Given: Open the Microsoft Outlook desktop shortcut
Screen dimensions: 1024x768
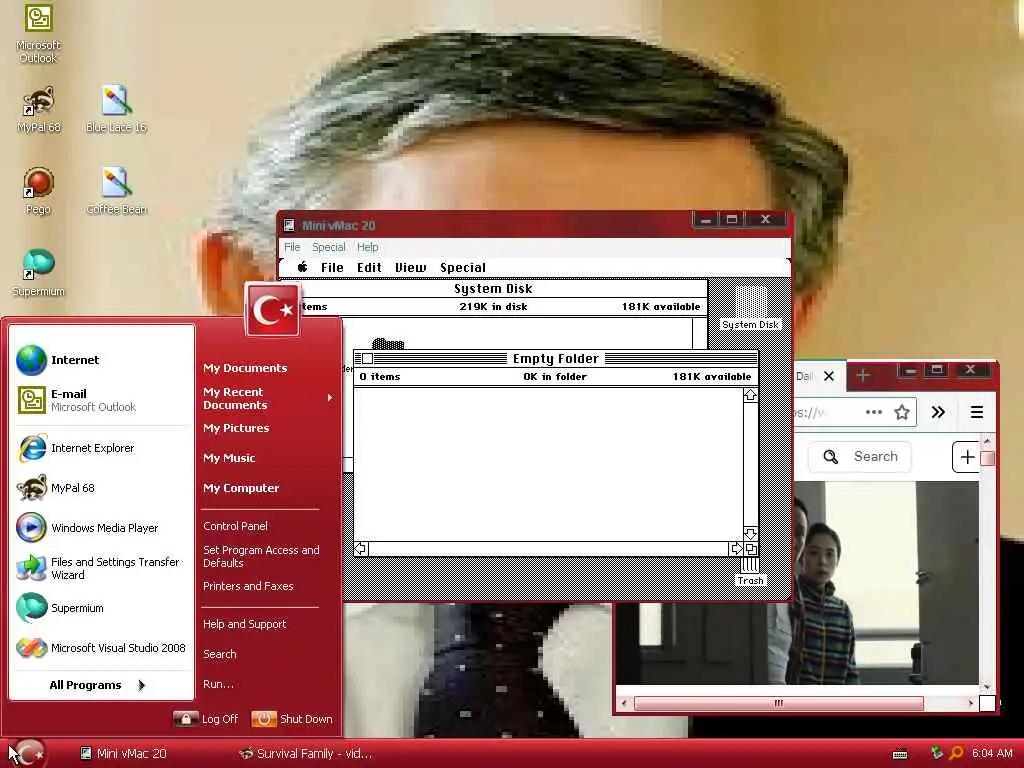Looking at the screenshot, I should (x=38, y=33).
